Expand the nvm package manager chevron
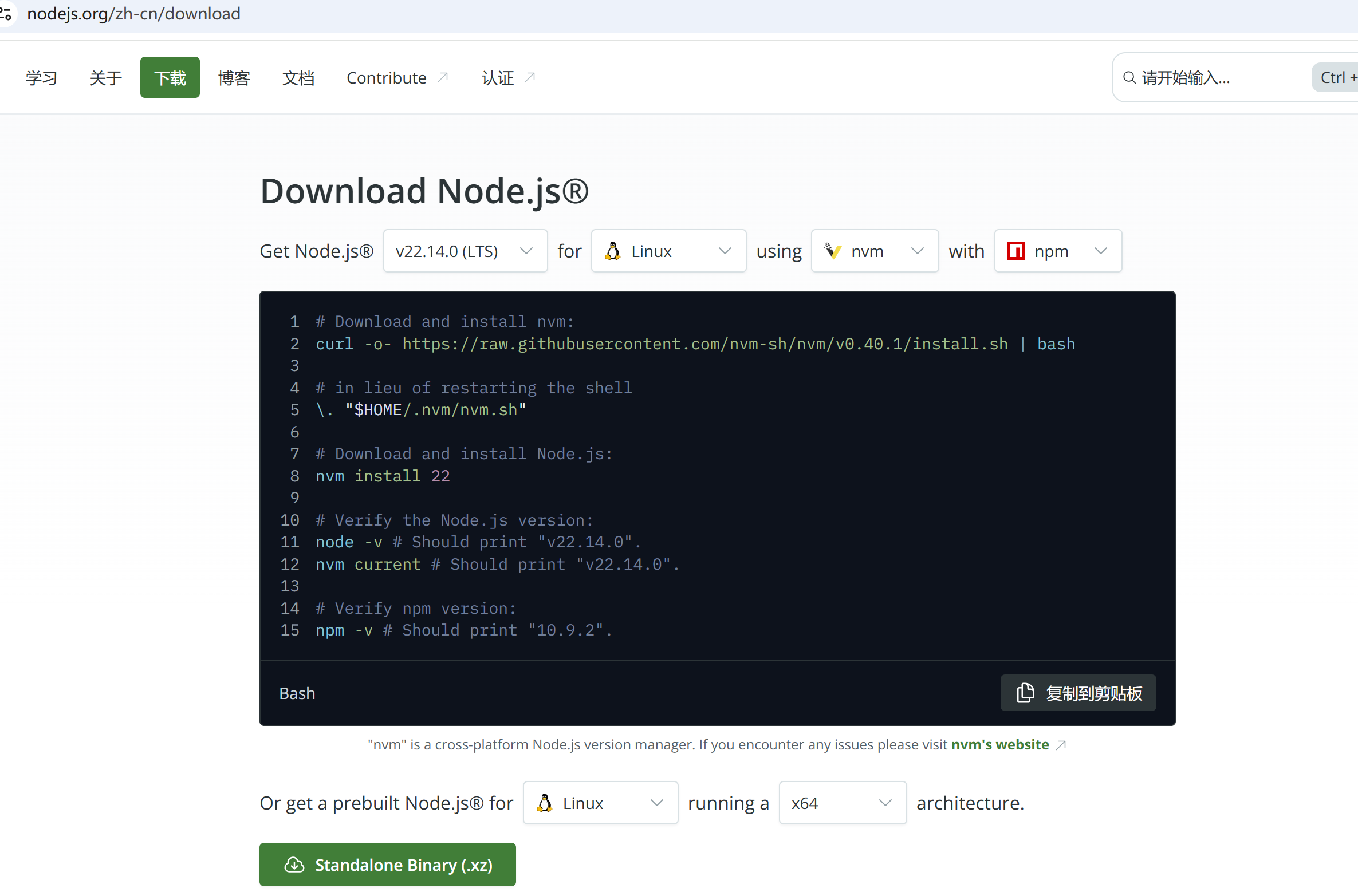Viewport: 1358px width, 896px height. (x=918, y=251)
